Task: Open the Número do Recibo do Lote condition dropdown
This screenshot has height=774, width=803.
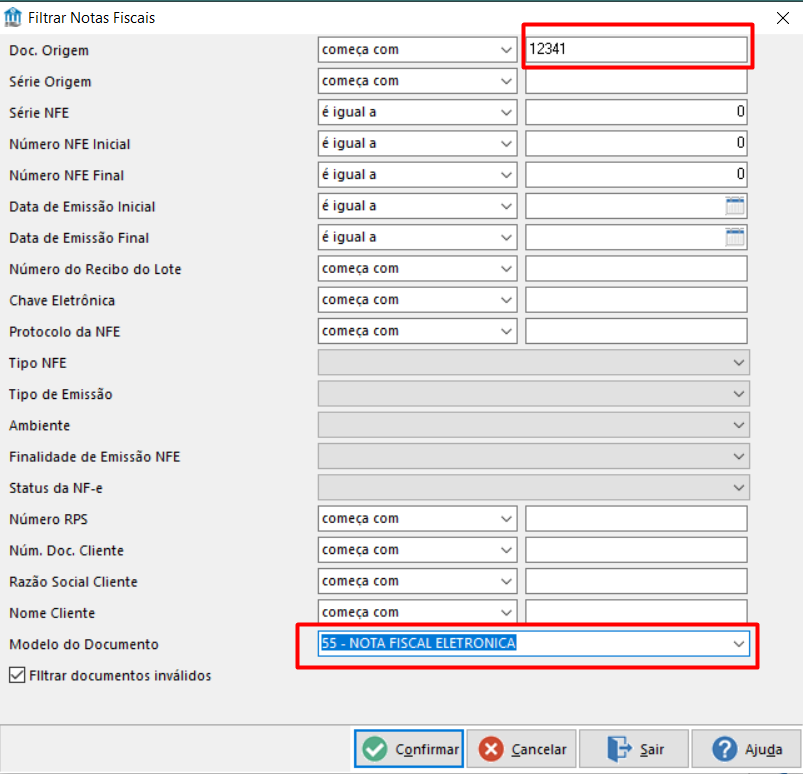Action: click(417, 268)
